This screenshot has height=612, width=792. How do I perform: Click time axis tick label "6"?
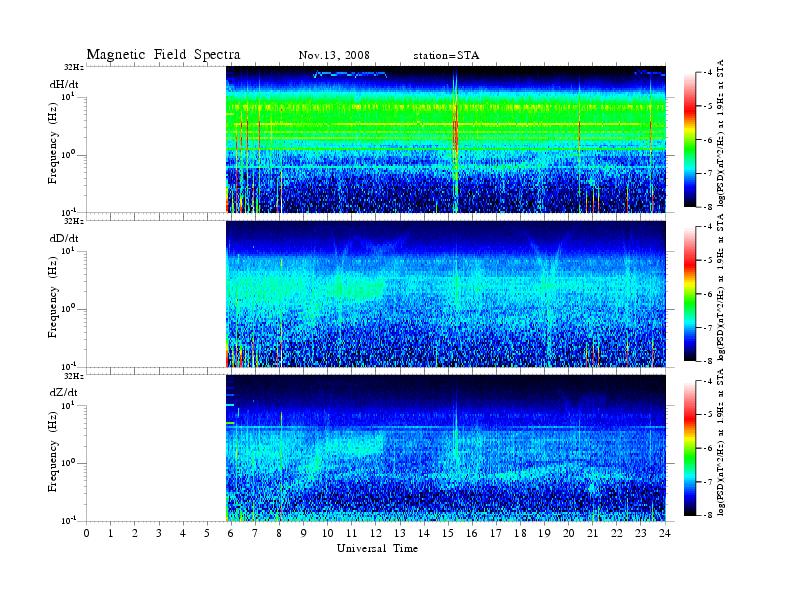point(231,534)
